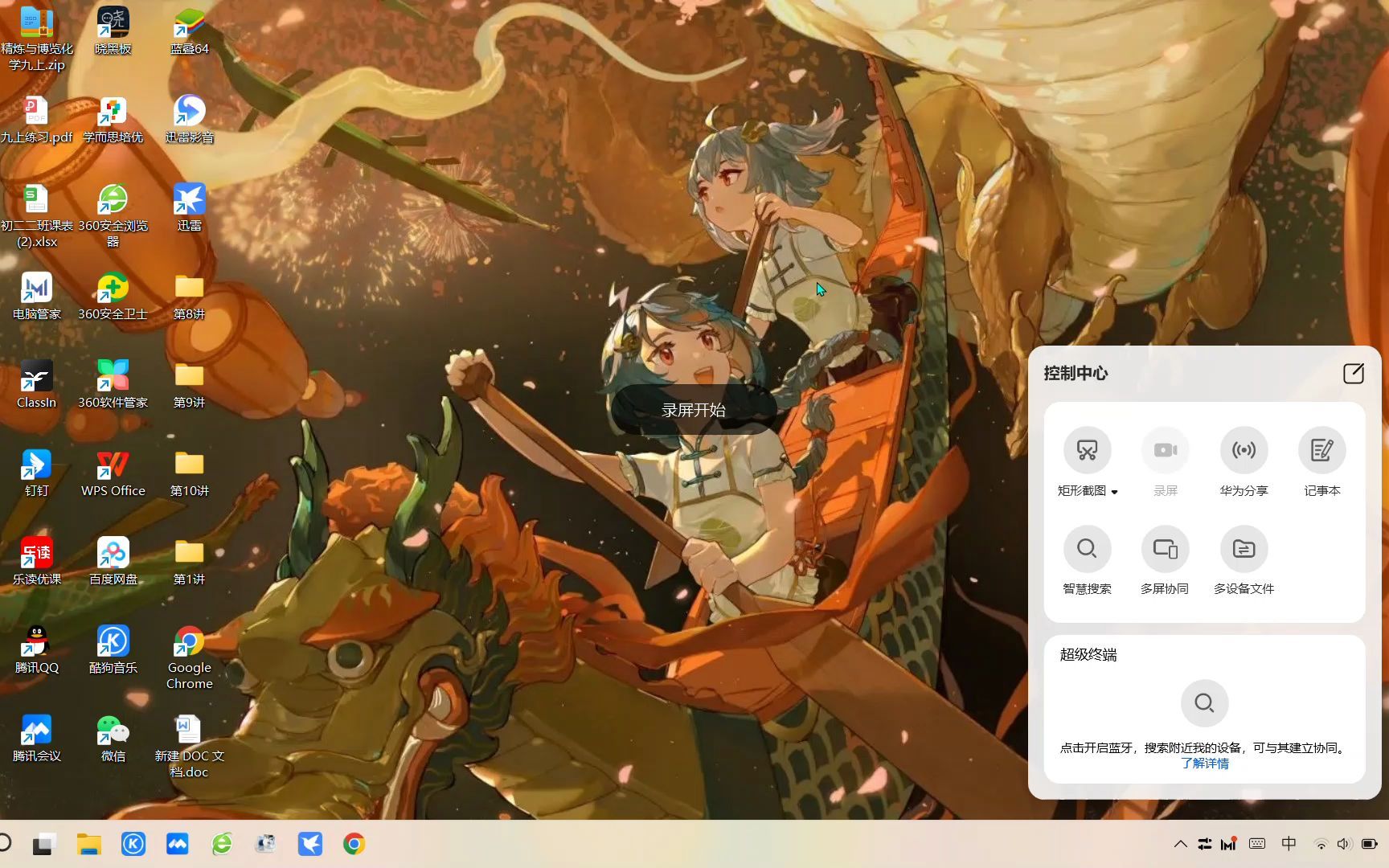
Task: Select the 第10讲 folder
Action: tap(190, 473)
